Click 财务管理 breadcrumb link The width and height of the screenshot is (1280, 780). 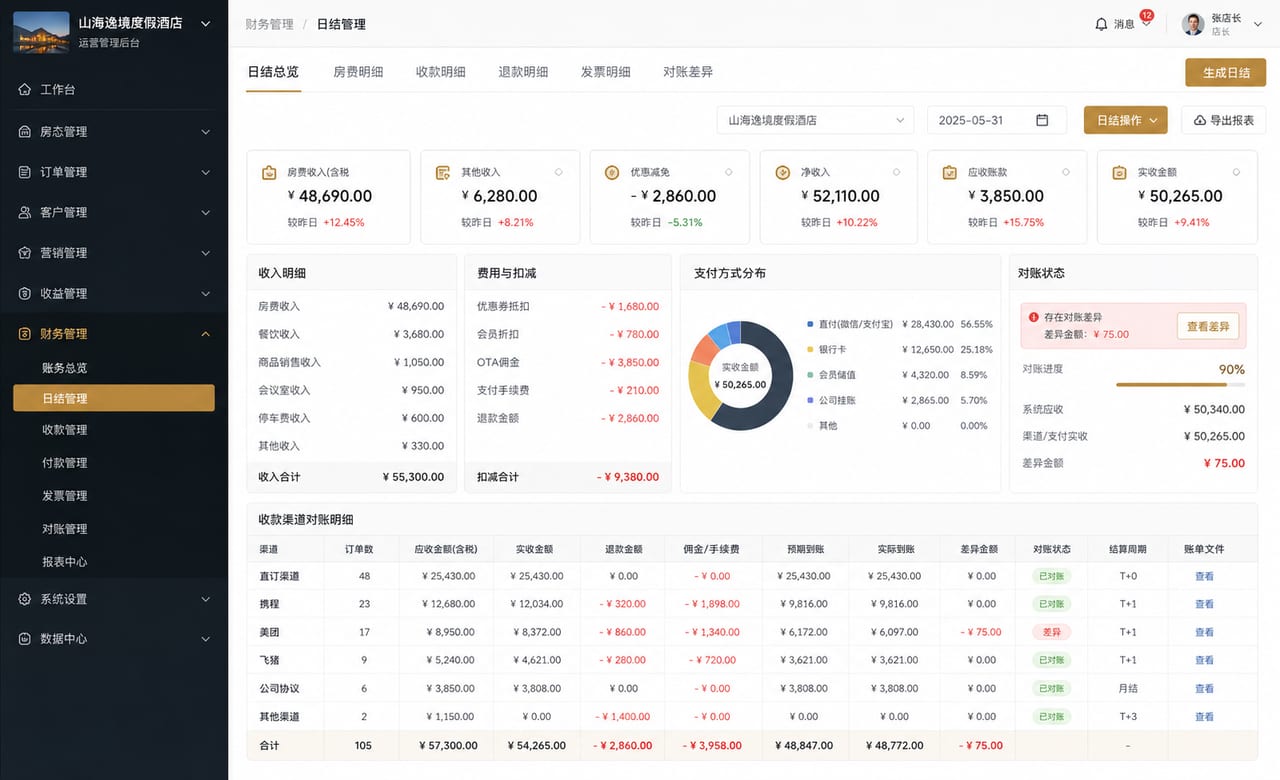click(x=270, y=24)
